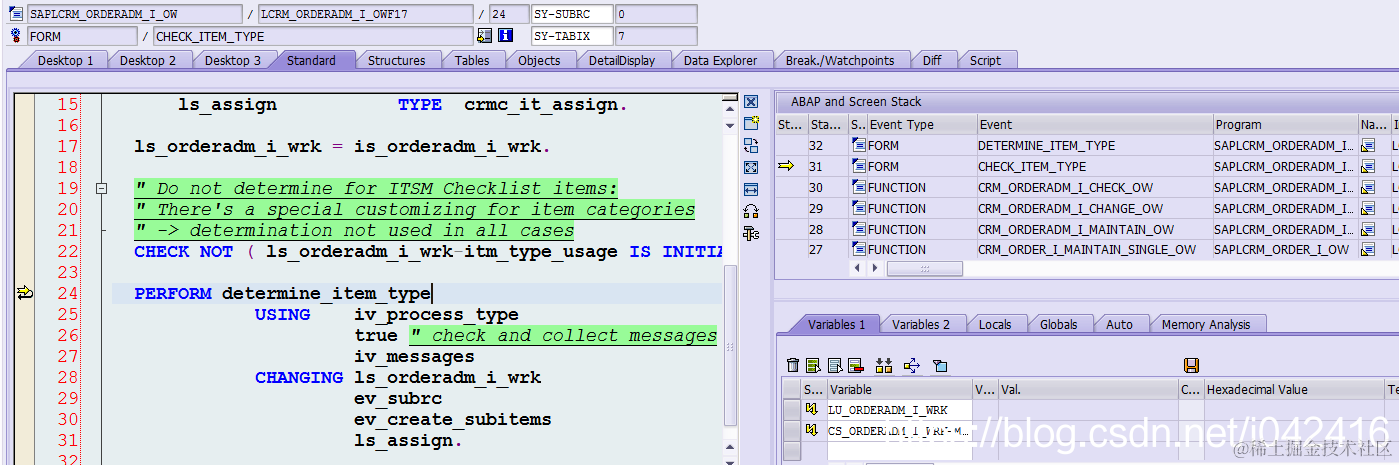The height and width of the screenshot is (465, 1399).
Task: Click the full-screen tool icon in vertical toolbar
Action: (x=751, y=167)
